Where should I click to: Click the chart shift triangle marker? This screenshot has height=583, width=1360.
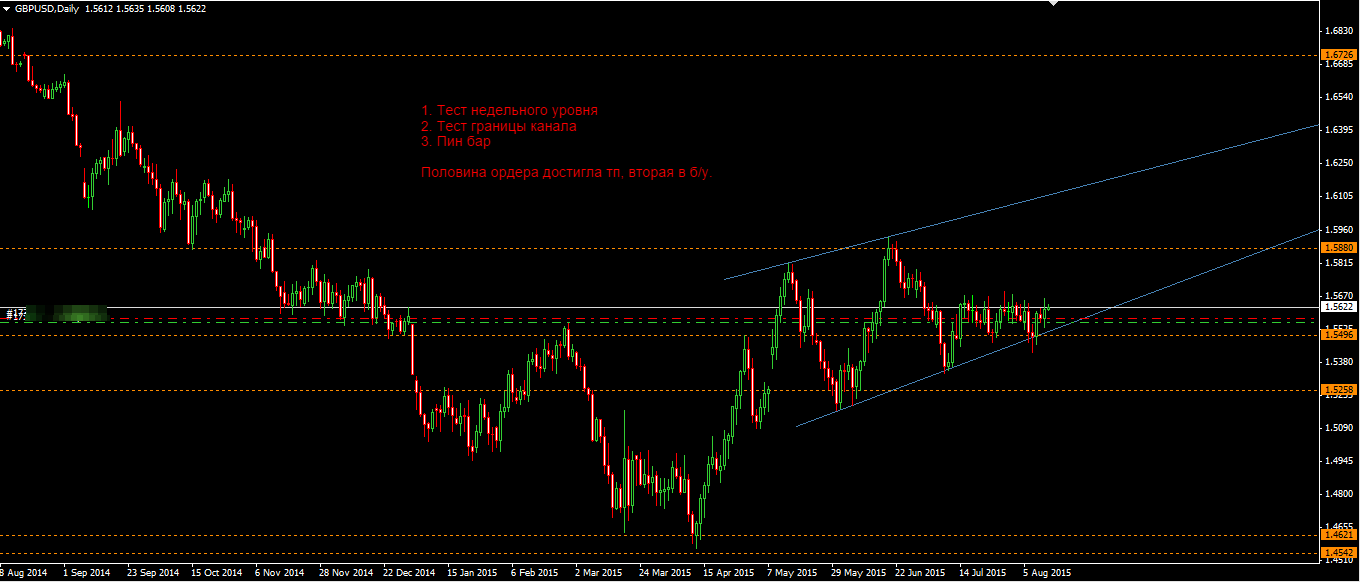click(1052, 3)
